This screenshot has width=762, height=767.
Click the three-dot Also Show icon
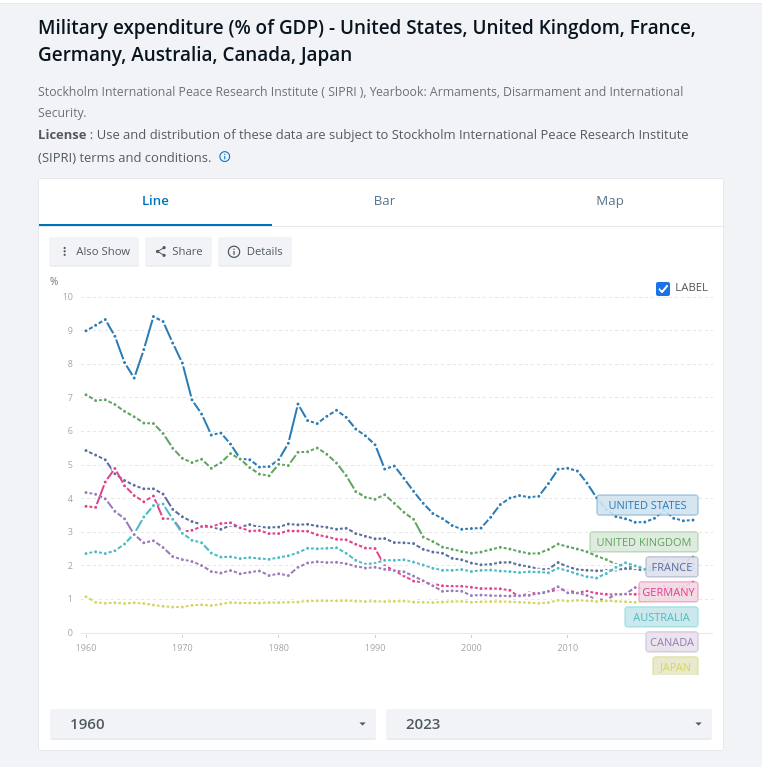click(65, 251)
